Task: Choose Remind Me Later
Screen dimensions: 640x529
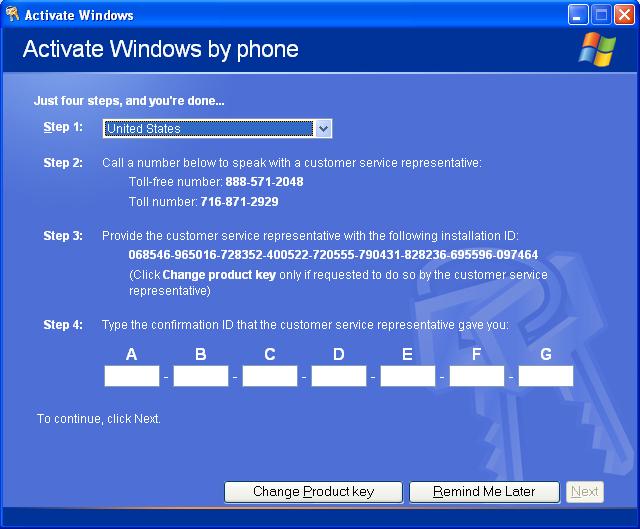Action: click(484, 492)
